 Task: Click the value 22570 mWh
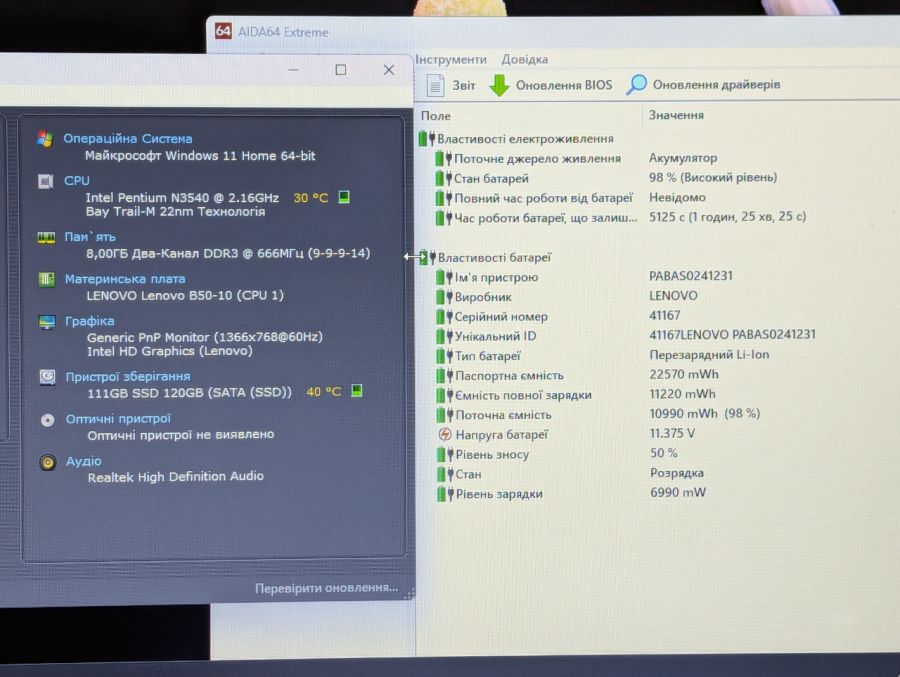tap(684, 374)
